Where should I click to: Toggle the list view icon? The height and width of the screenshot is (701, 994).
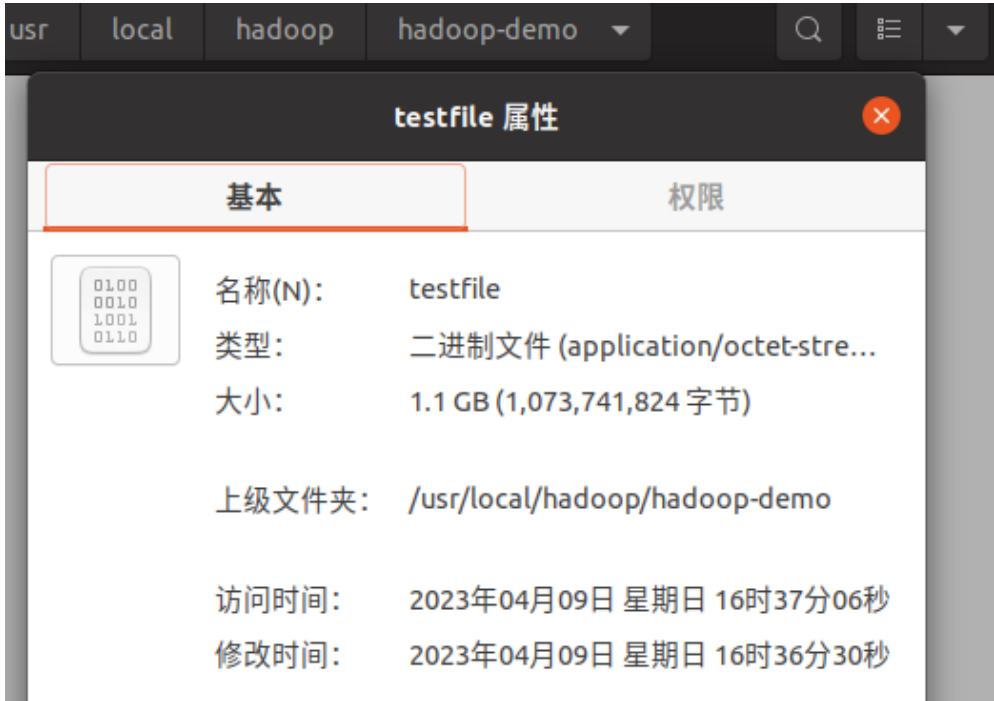coord(888,30)
